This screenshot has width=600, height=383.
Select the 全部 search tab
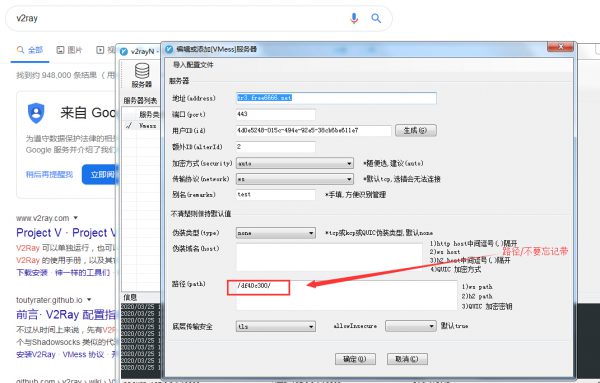click(x=30, y=50)
